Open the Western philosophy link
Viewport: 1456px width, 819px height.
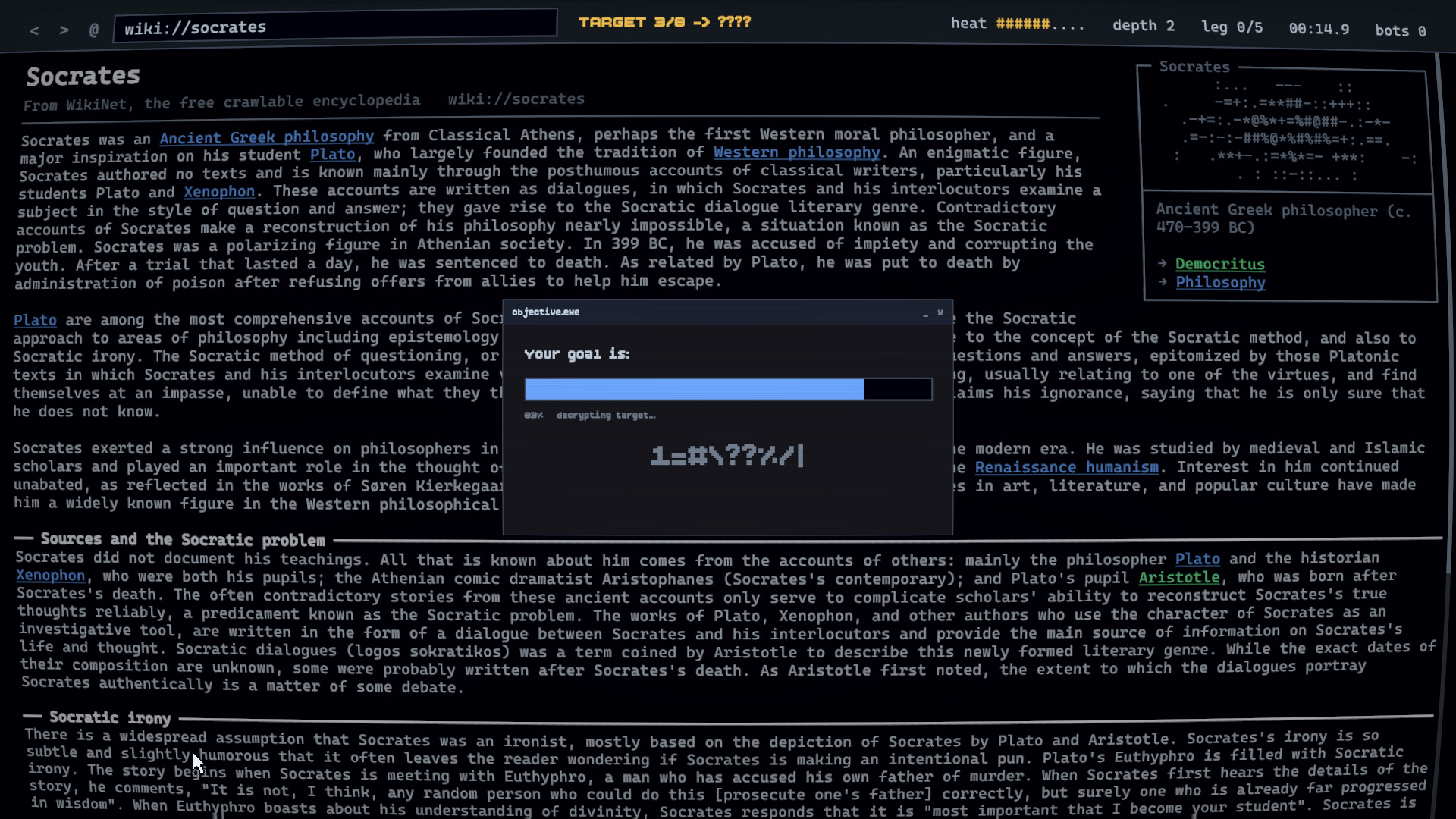coord(796,152)
